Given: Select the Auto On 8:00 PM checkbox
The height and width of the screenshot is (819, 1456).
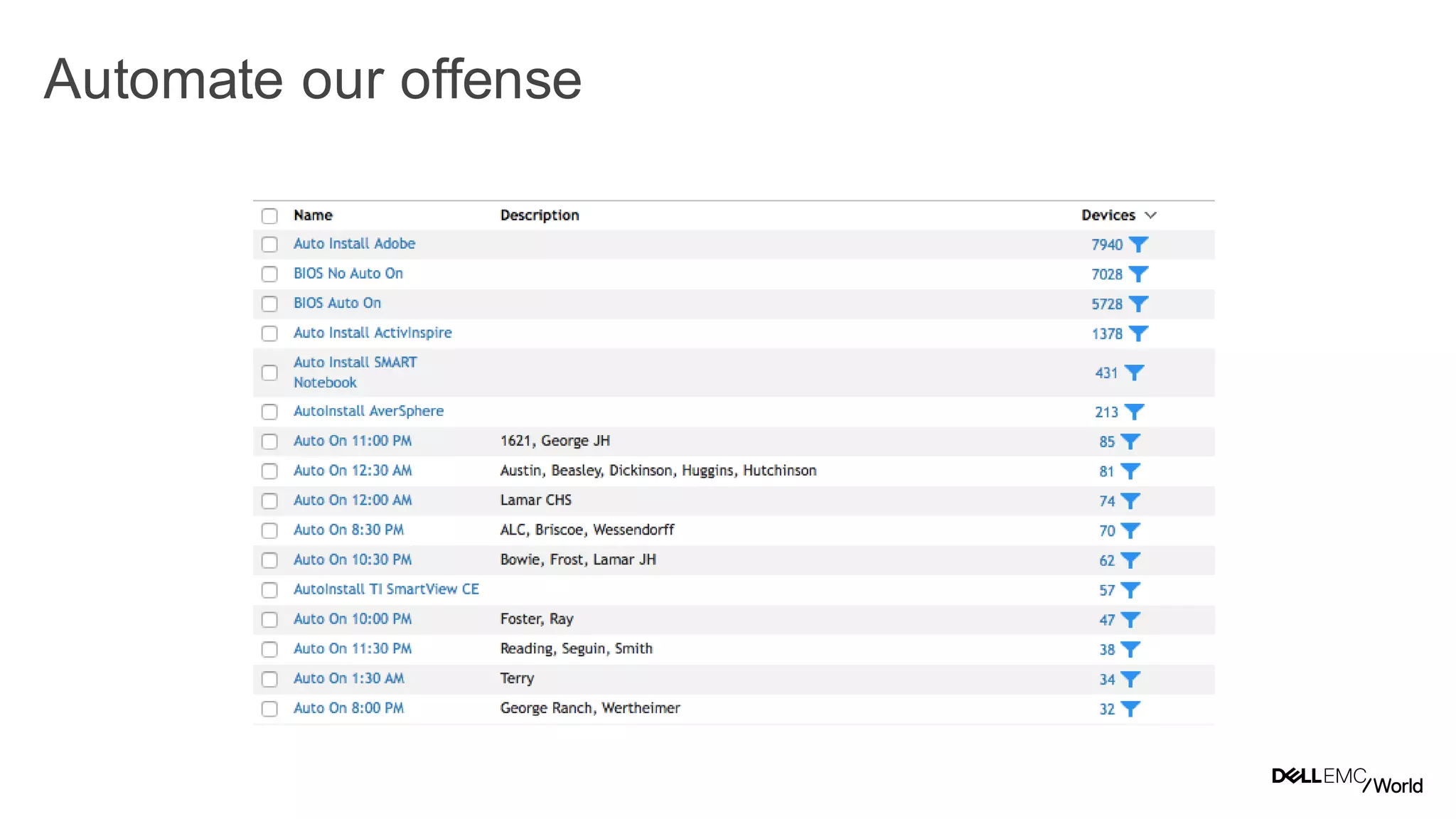Looking at the screenshot, I should coord(269,710).
